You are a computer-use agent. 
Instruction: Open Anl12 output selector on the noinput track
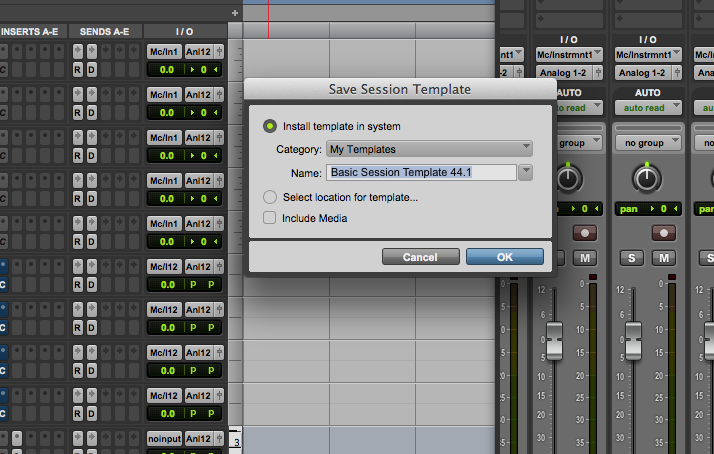[199, 439]
